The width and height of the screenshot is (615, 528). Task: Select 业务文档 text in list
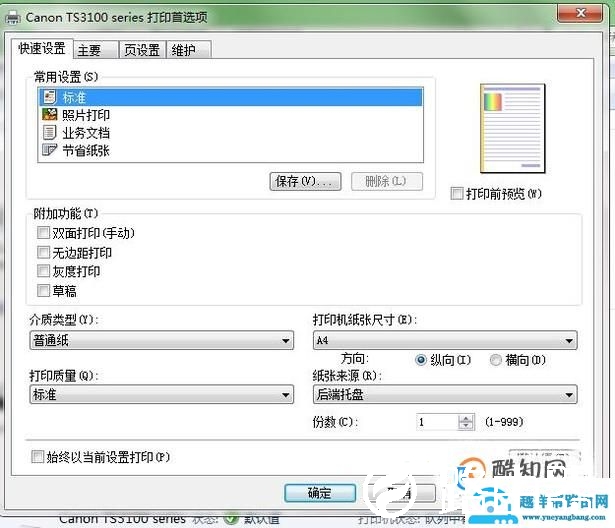coord(86,133)
